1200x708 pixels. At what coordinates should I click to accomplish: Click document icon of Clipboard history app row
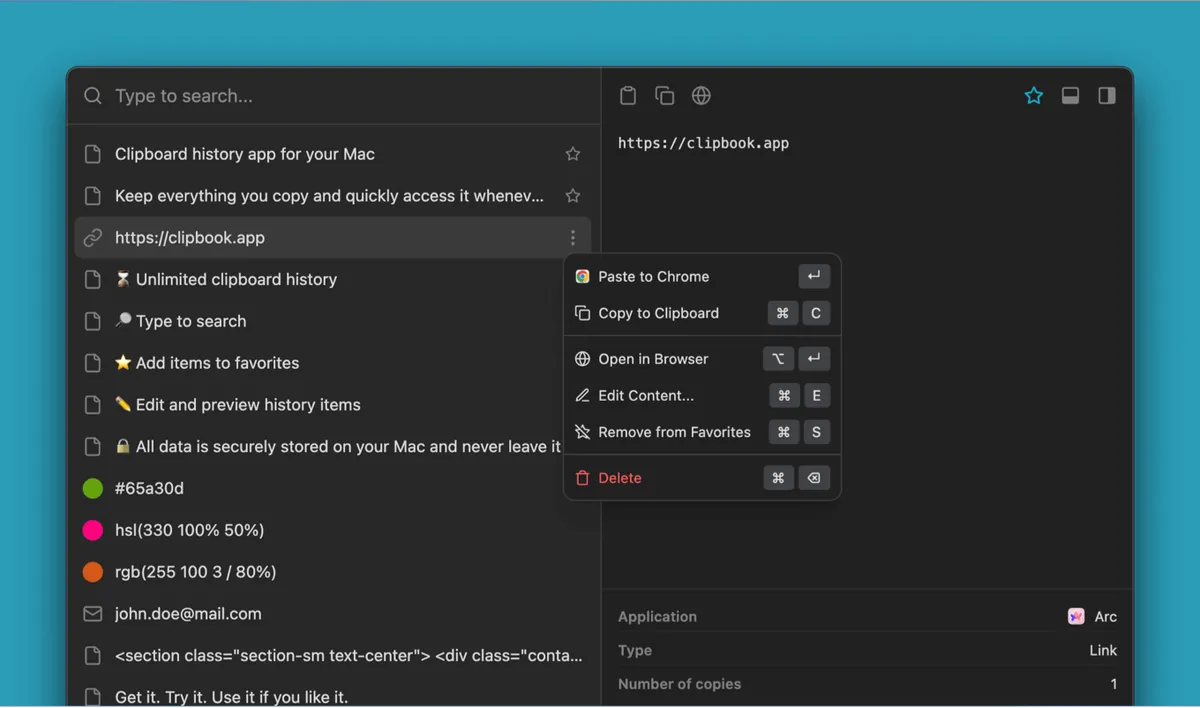93,154
